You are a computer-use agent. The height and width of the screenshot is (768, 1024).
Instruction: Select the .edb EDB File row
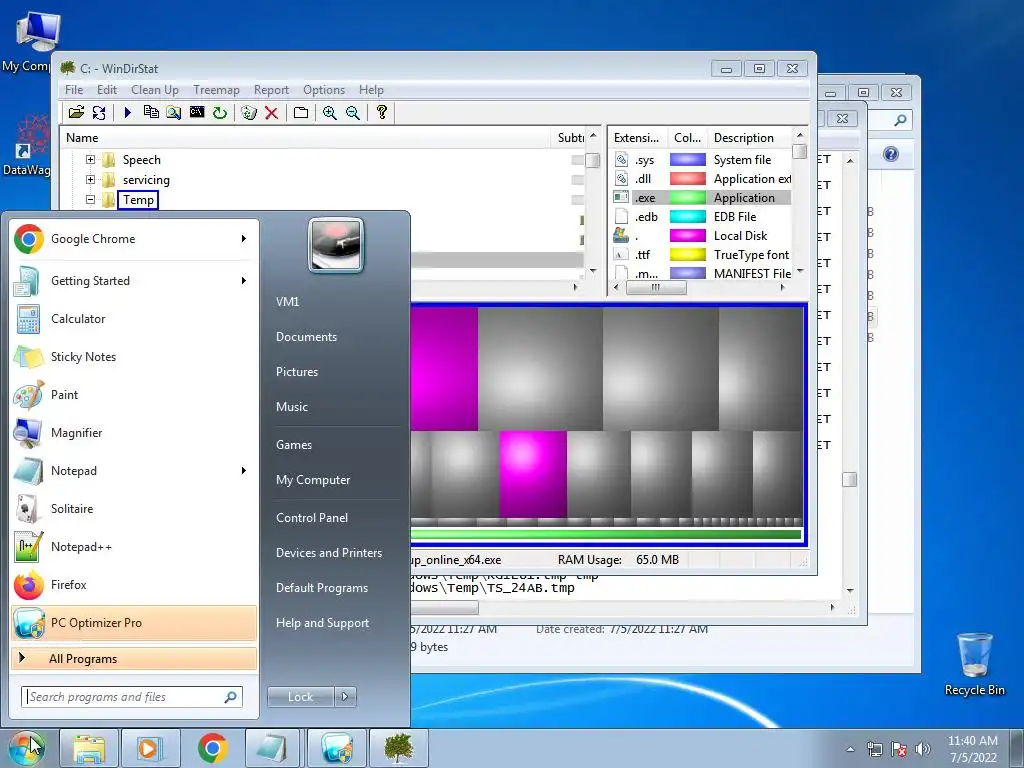pos(701,216)
